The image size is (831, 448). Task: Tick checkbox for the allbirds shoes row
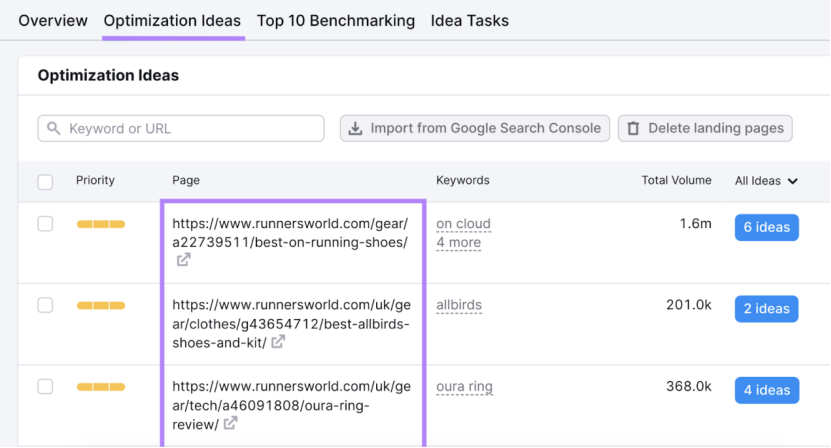click(45, 305)
